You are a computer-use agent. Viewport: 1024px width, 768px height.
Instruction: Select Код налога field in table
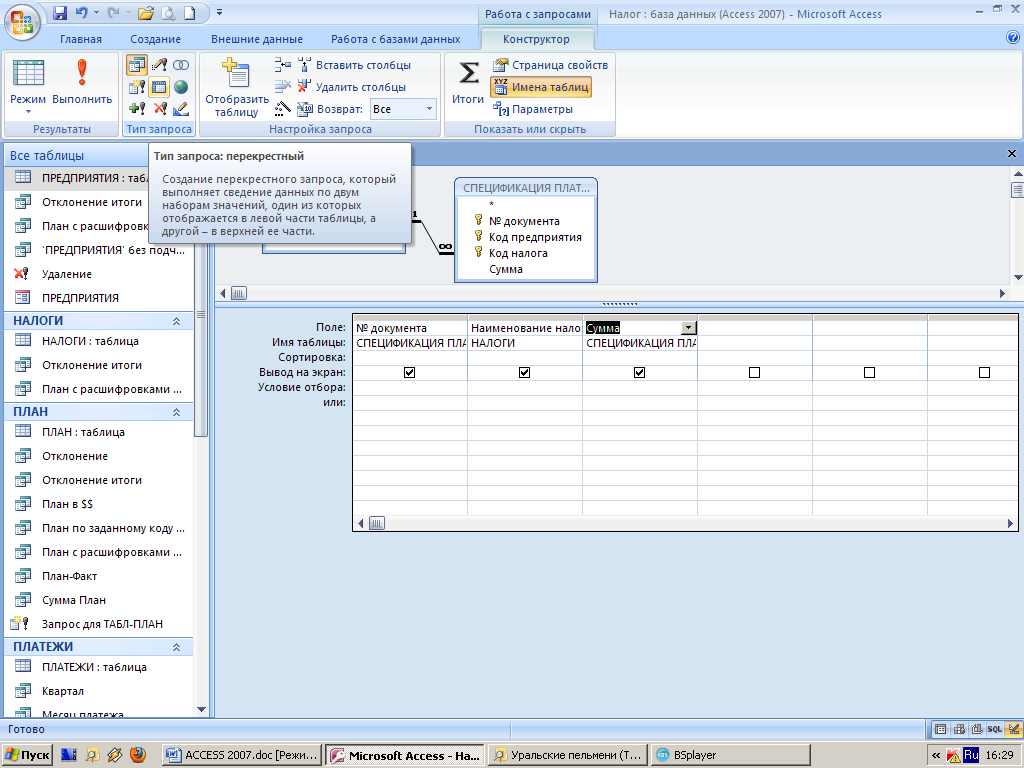point(518,253)
